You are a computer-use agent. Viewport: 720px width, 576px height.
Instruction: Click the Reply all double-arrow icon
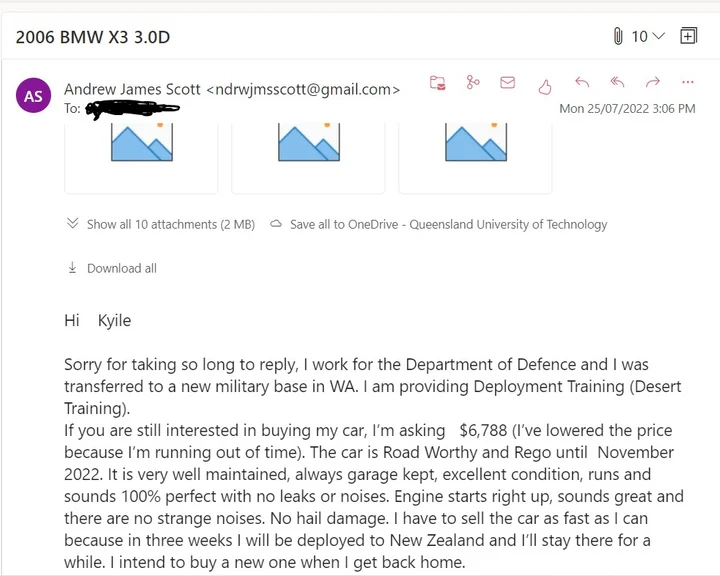617,83
